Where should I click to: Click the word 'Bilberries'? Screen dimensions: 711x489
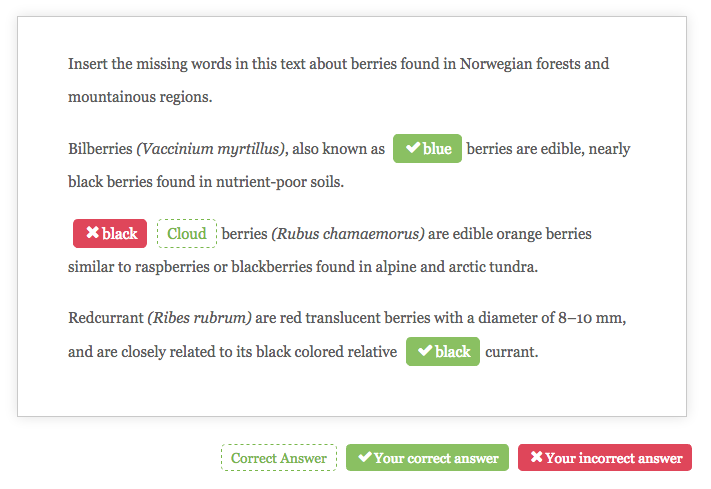click(100, 149)
